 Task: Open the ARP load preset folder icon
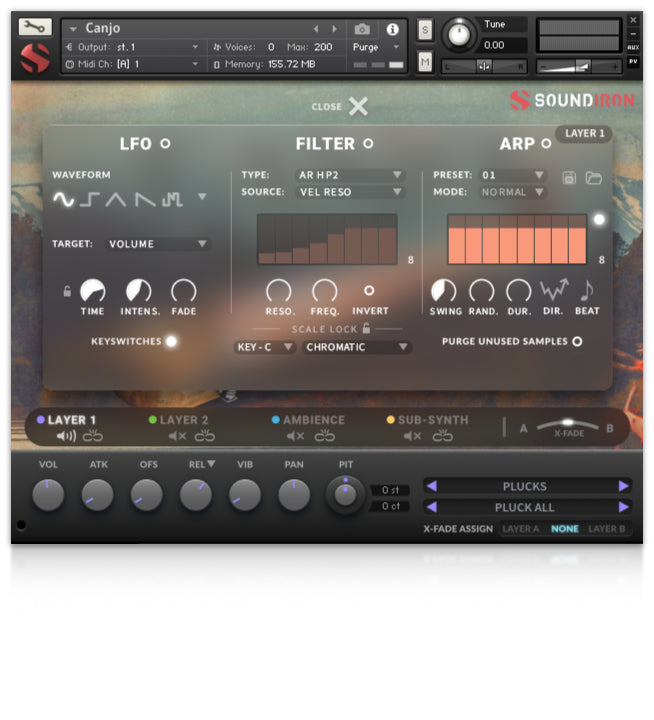(593, 177)
